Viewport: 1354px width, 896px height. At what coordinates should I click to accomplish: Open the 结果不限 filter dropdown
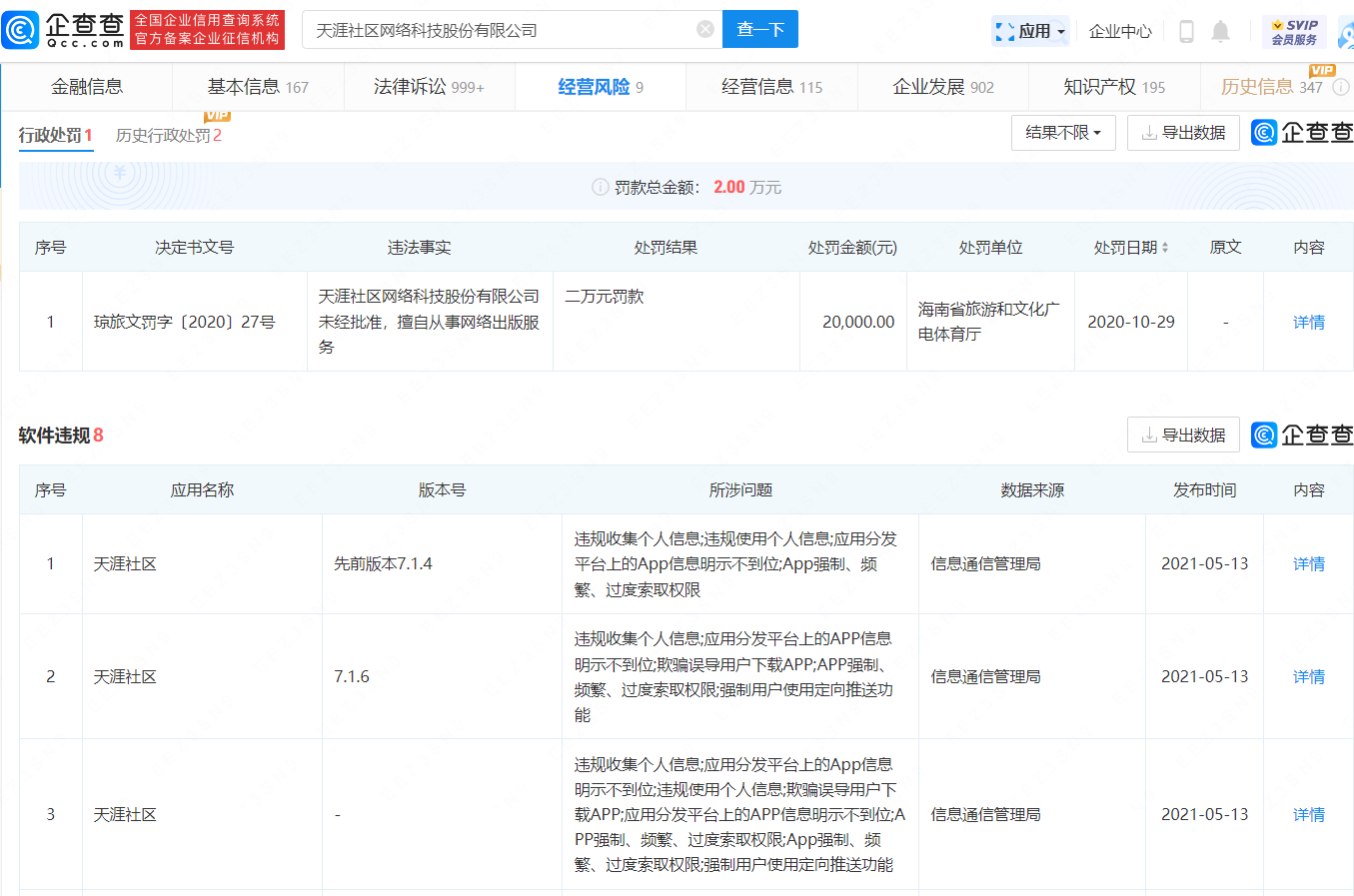(x=1063, y=132)
